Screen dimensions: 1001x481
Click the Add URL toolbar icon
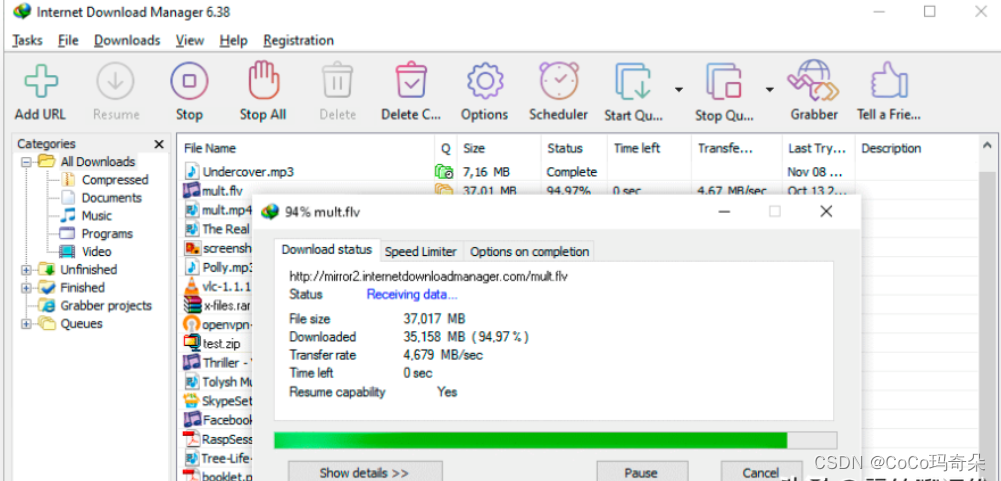[40, 82]
